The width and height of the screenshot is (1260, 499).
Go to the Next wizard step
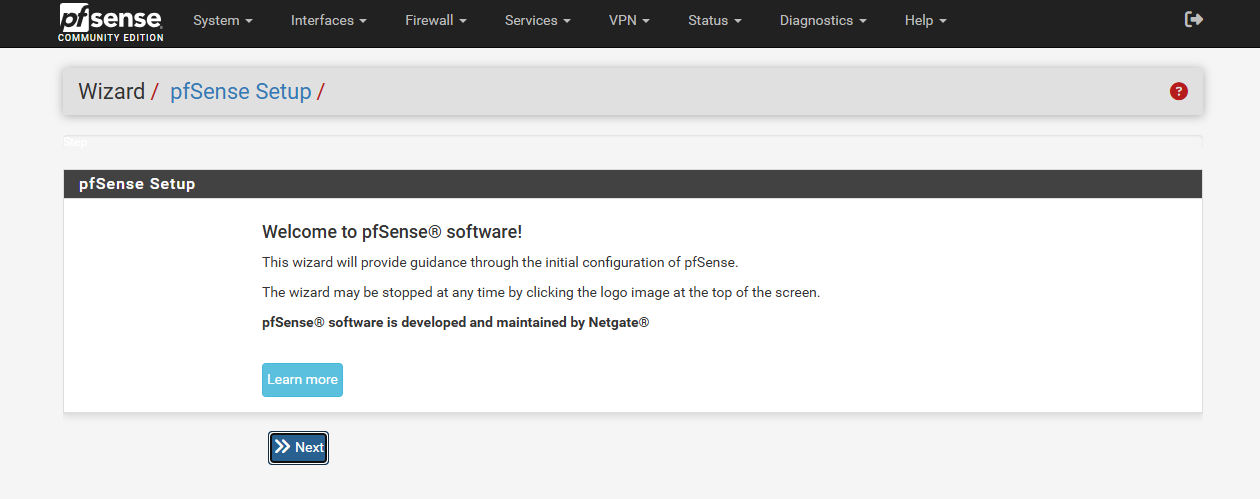click(x=298, y=447)
